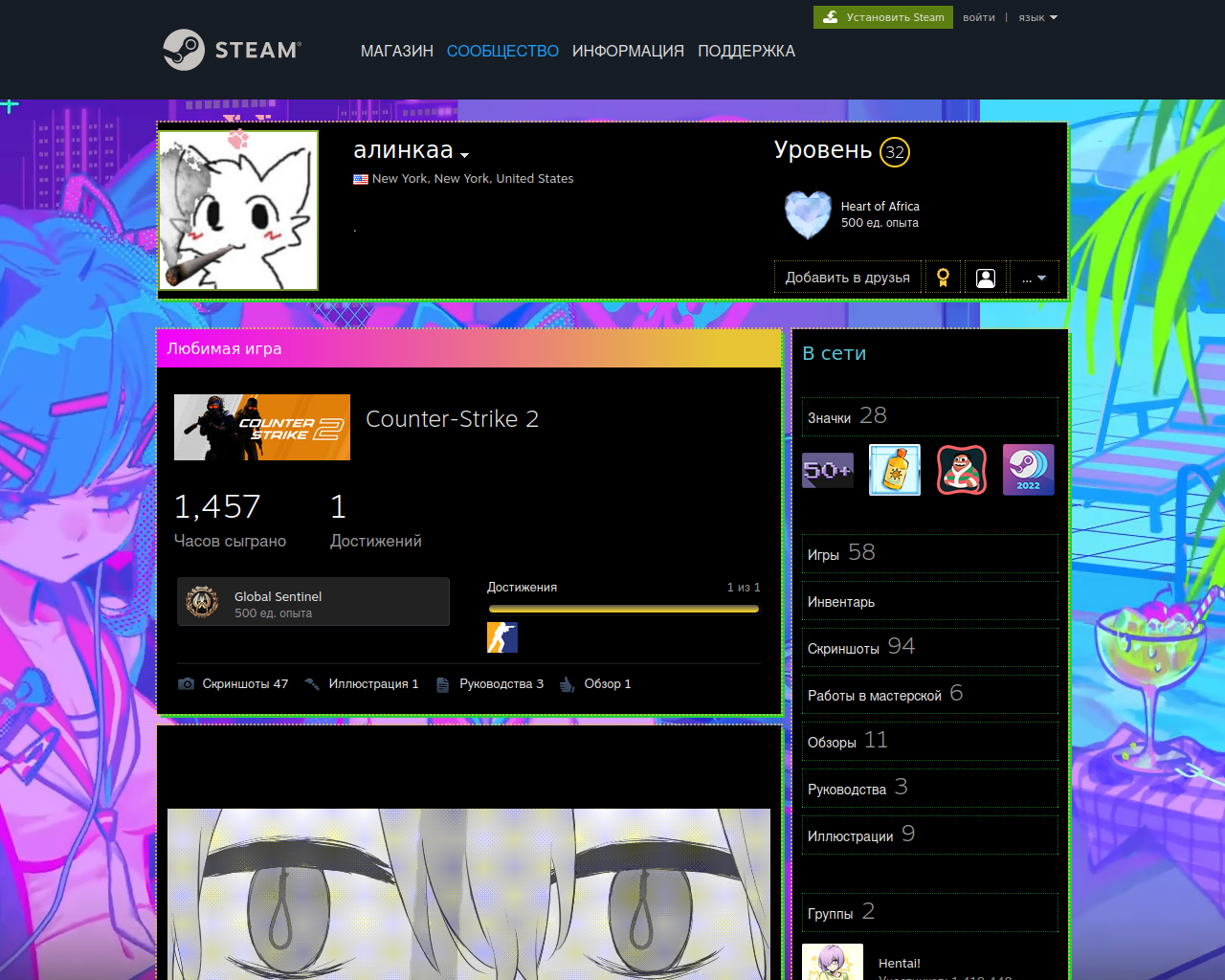Open the Counter-Strike 2 title link
1225x980 pixels.
pos(452,419)
